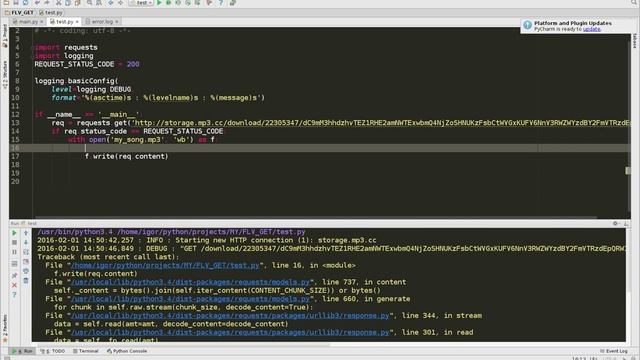Screen dimensions: 640x360
Task: Open Help via the question mark toolbar icon
Action: (x=221, y=3)
